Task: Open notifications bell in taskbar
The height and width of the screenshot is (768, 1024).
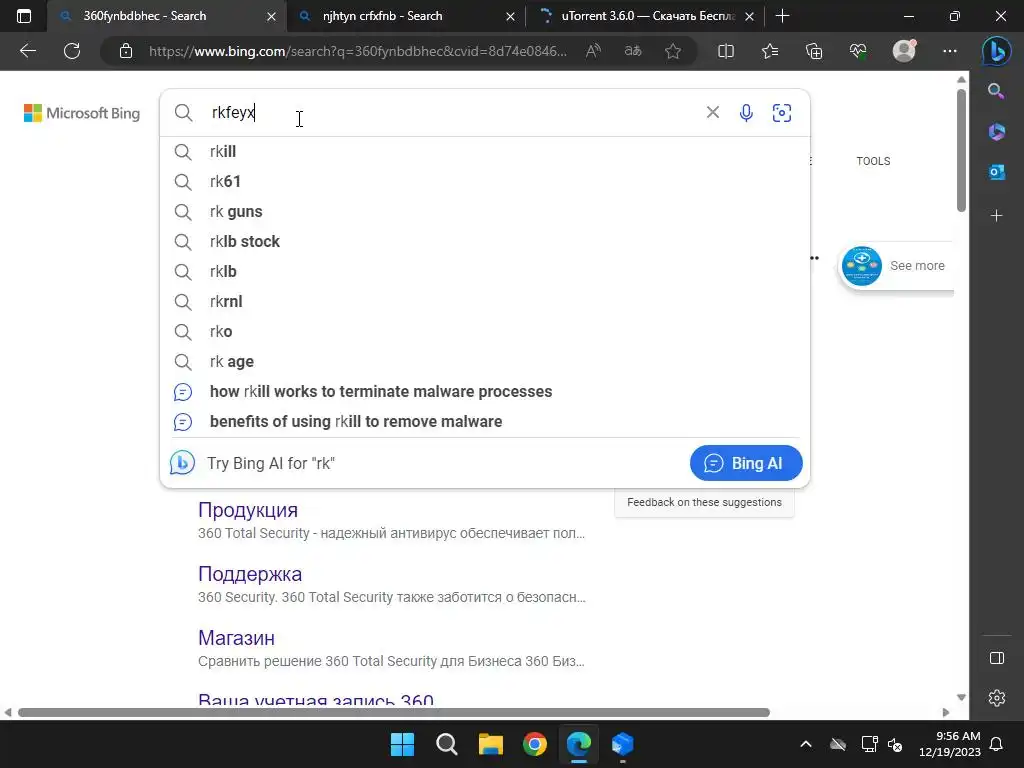Action: click(x=997, y=744)
